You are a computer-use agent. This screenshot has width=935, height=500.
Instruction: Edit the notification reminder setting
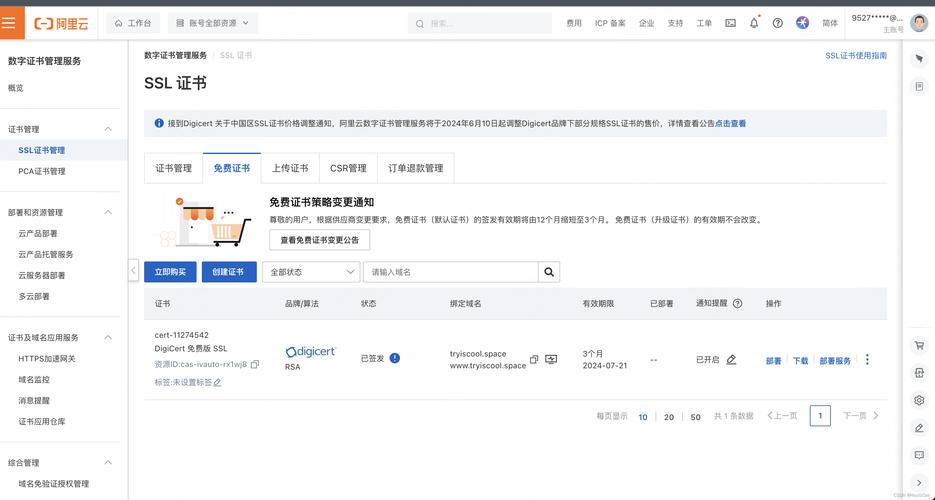click(x=731, y=359)
